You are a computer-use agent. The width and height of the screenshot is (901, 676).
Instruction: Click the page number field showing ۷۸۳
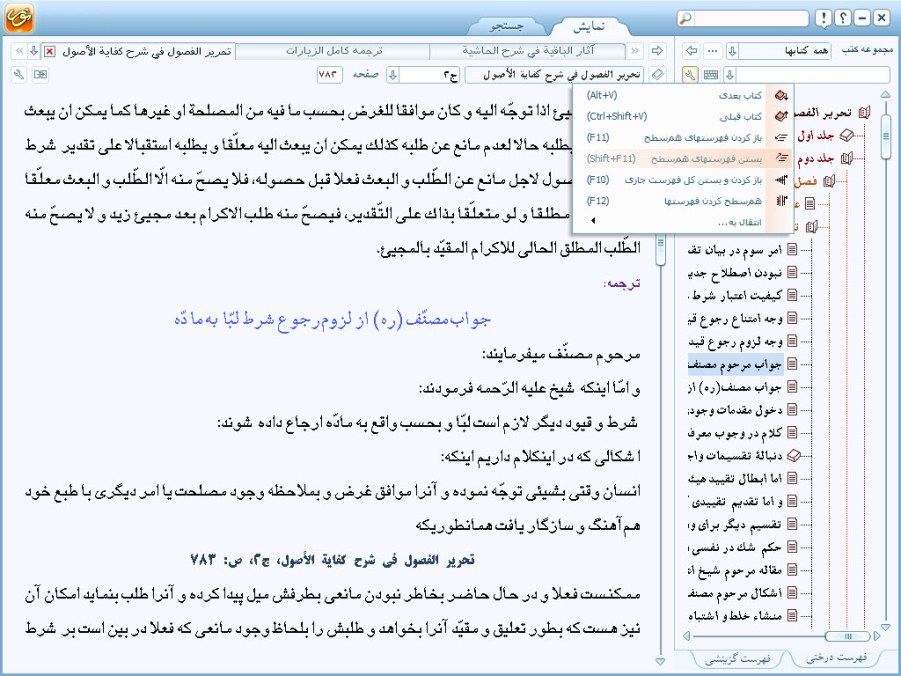point(330,75)
